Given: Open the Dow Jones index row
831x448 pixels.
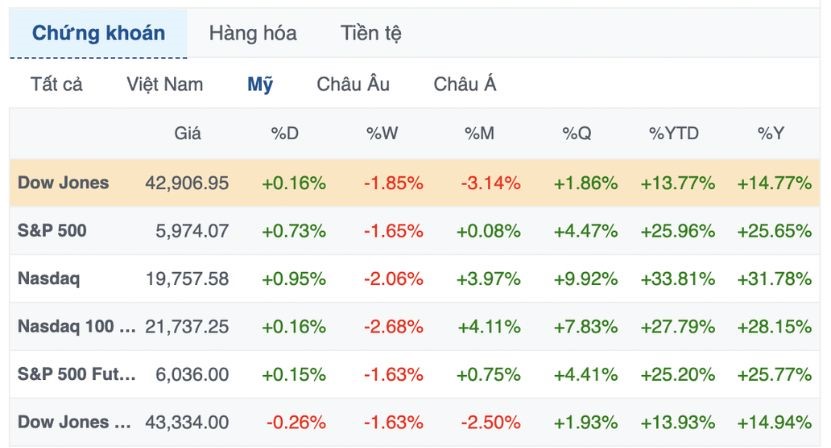Looking at the screenshot, I should coord(63,183).
